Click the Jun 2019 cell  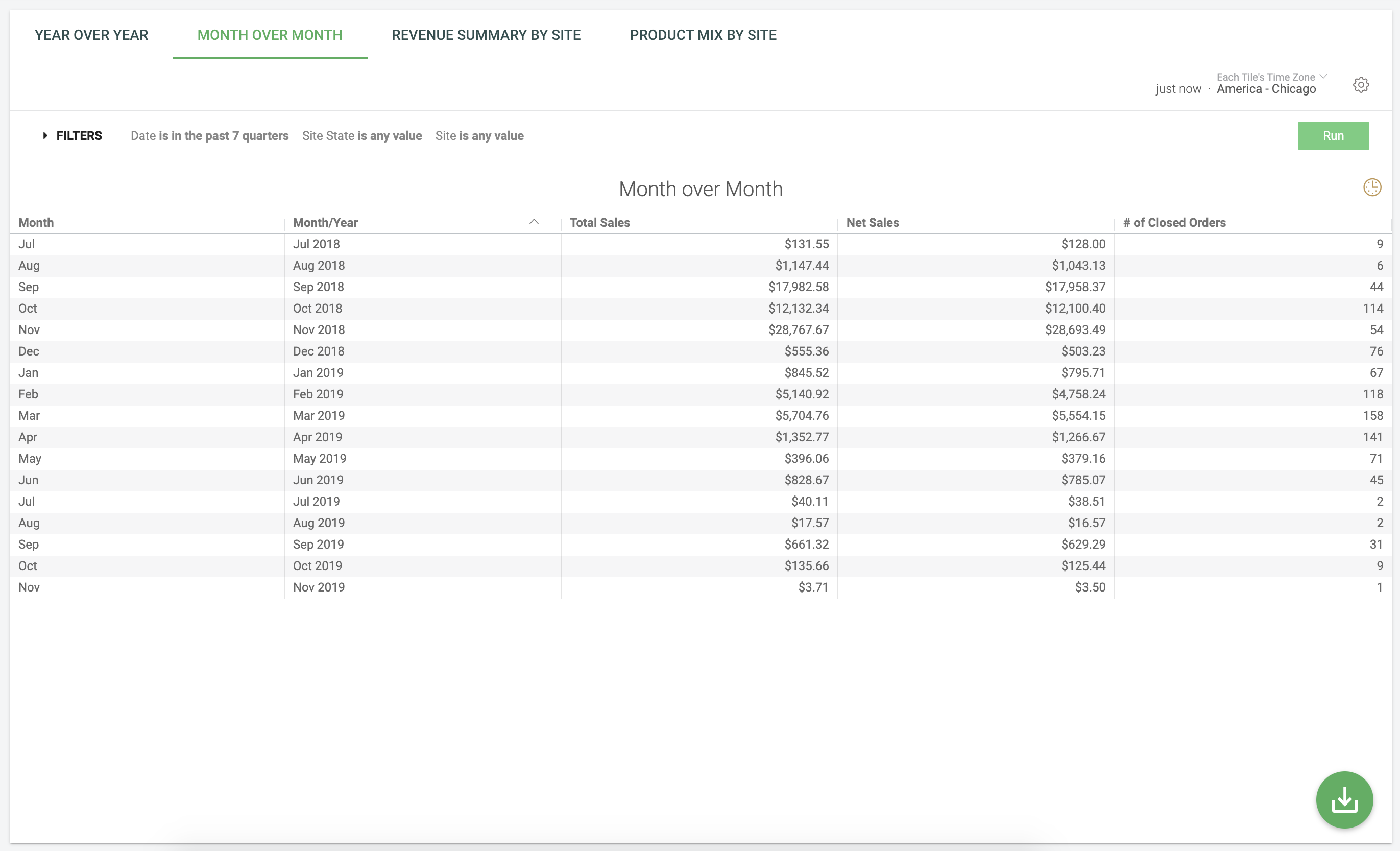point(318,480)
